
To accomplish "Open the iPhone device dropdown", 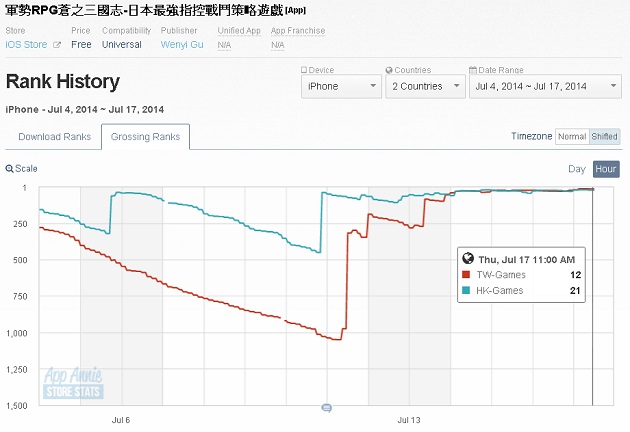I will point(342,86).
